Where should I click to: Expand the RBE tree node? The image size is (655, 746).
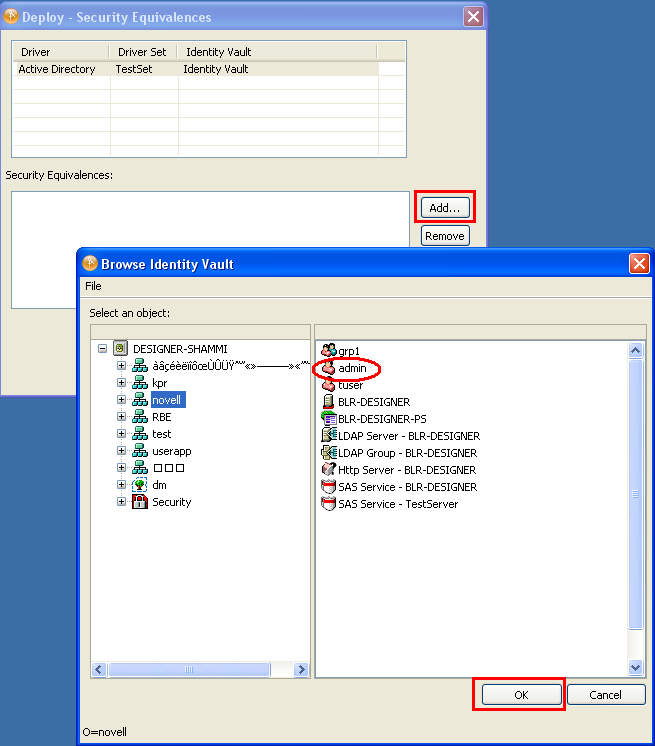click(121, 417)
